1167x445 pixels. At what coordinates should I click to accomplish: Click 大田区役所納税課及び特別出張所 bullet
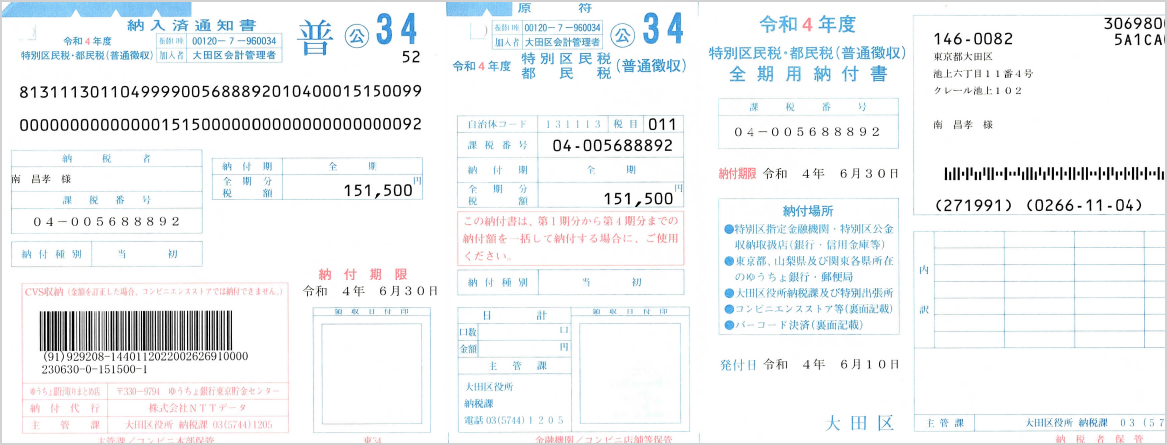808,292
